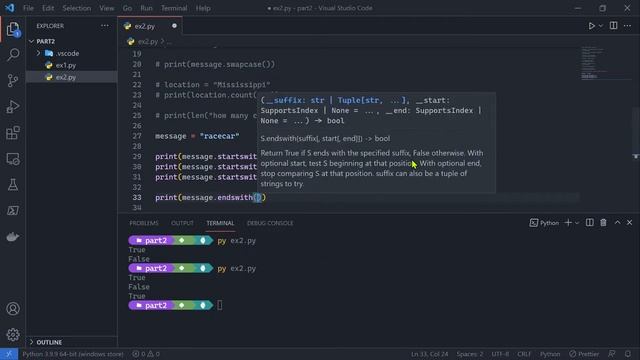The image size is (640, 360).
Task: Switch to the PROBLEMS tab
Action: (x=144, y=223)
